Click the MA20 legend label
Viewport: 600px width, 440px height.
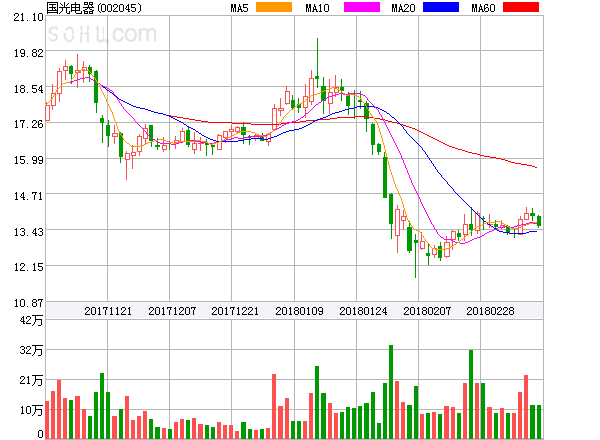point(403,8)
